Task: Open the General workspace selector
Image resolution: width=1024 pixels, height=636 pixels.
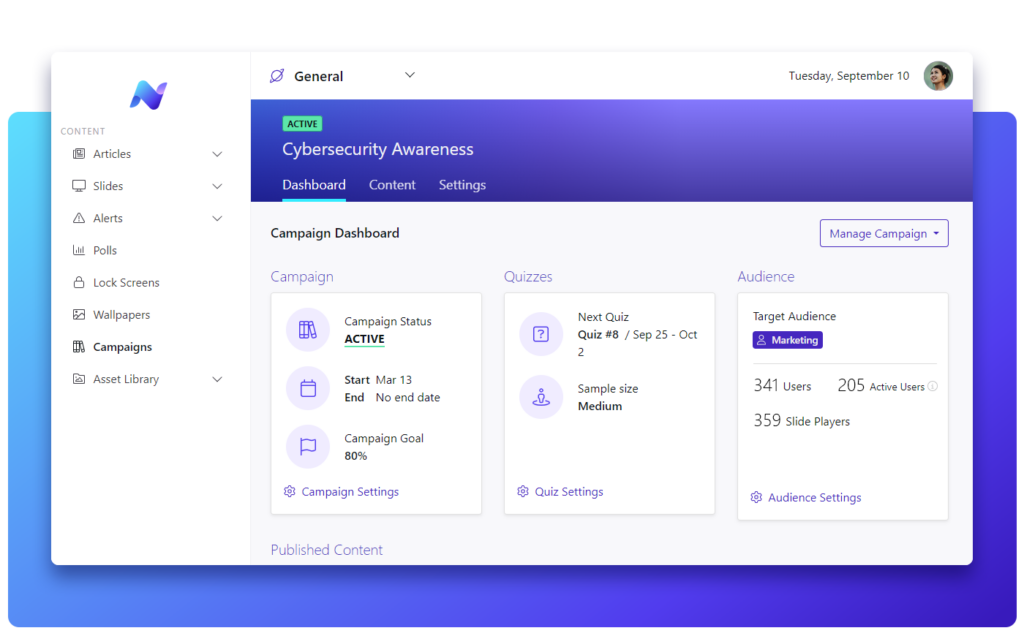Action: (340, 75)
